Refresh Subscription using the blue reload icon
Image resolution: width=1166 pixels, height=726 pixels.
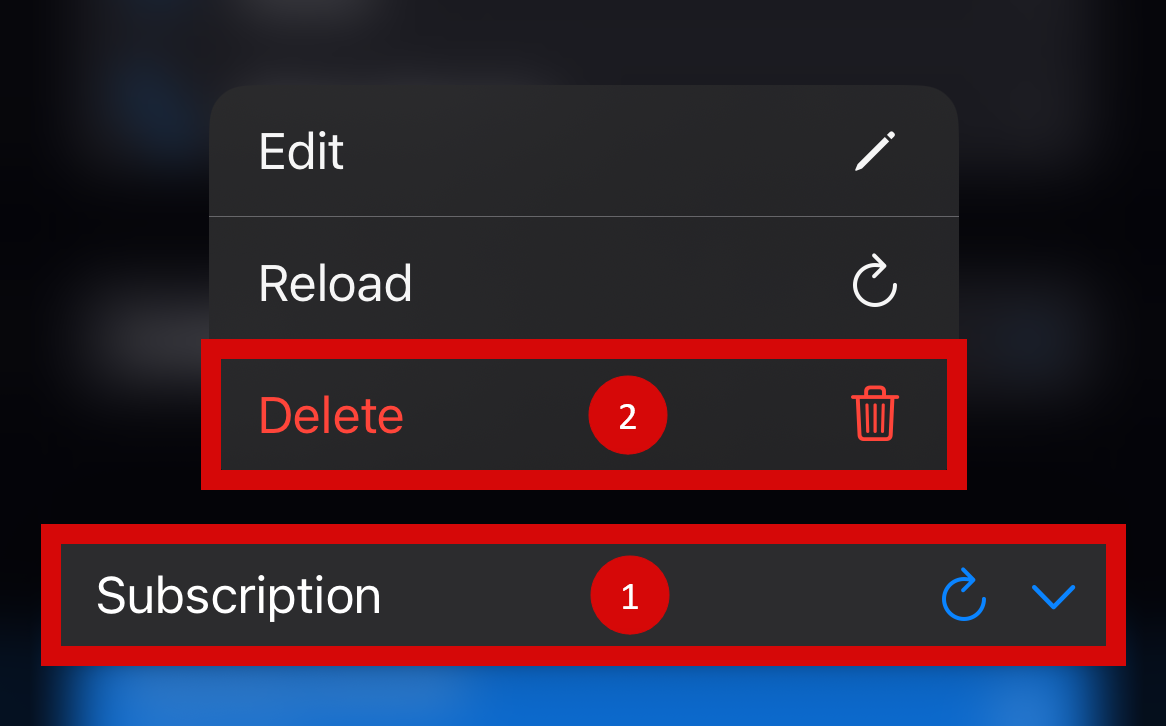(964, 594)
